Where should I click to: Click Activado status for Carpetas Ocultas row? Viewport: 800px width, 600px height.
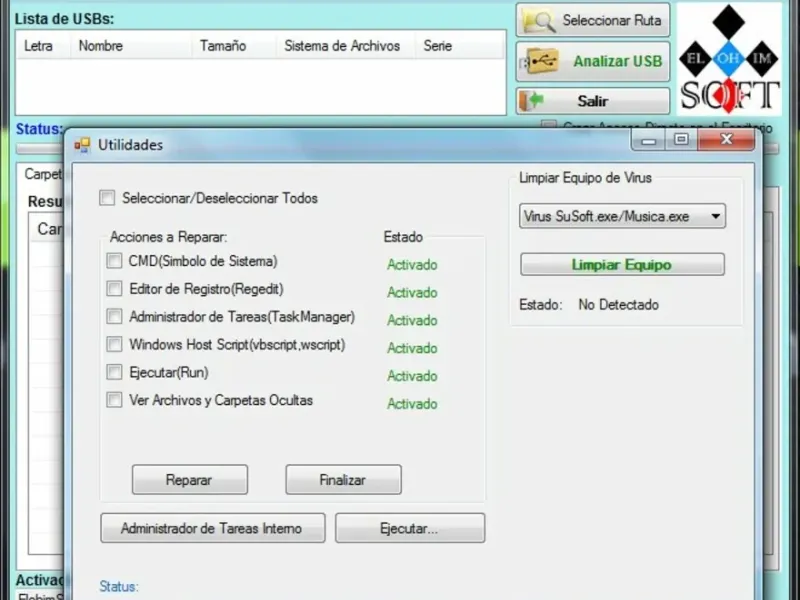[x=412, y=404]
